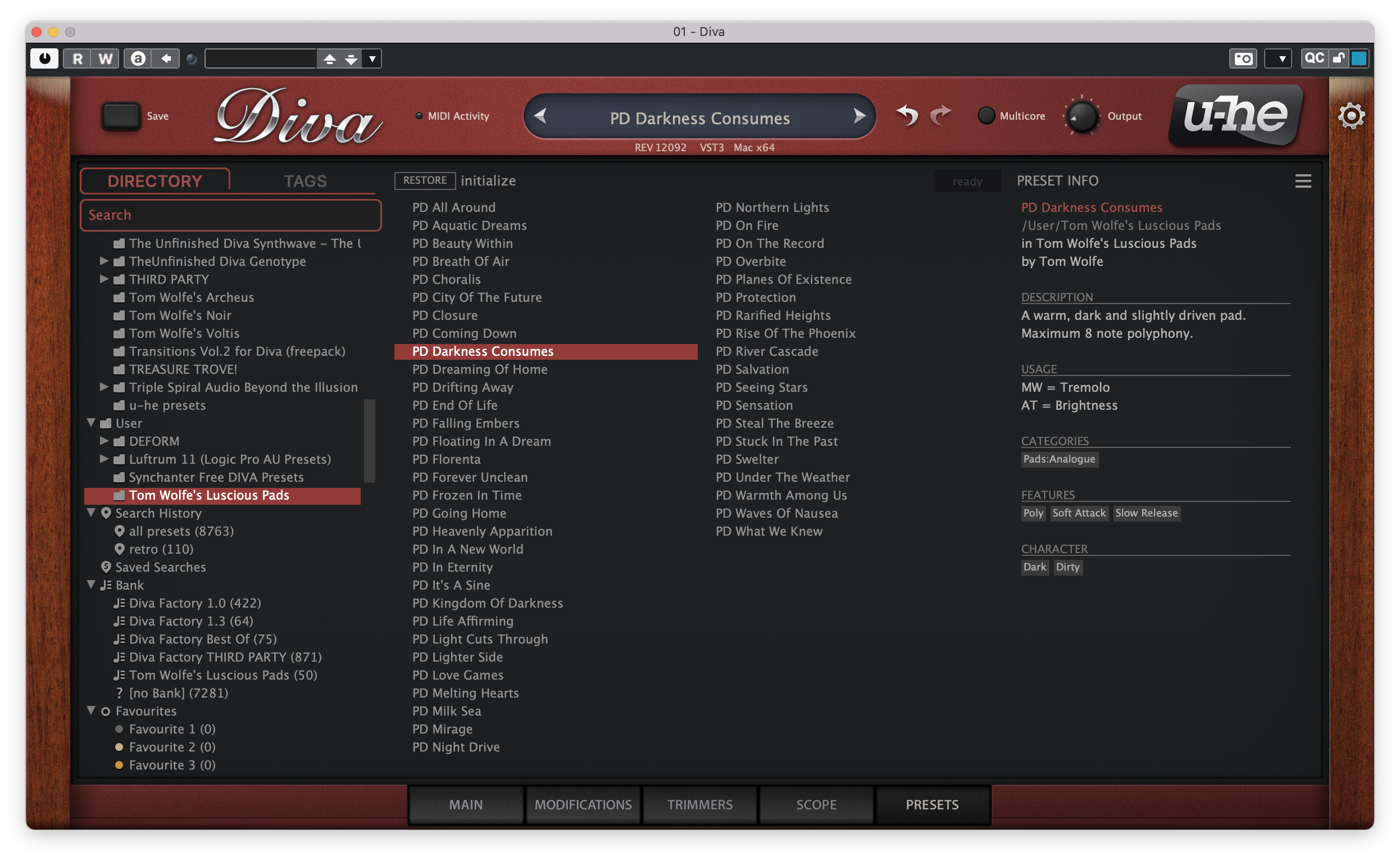This screenshot has width=1400, height=860.
Task: Click Saved Searches icon
Action: (x=106, y=567)
